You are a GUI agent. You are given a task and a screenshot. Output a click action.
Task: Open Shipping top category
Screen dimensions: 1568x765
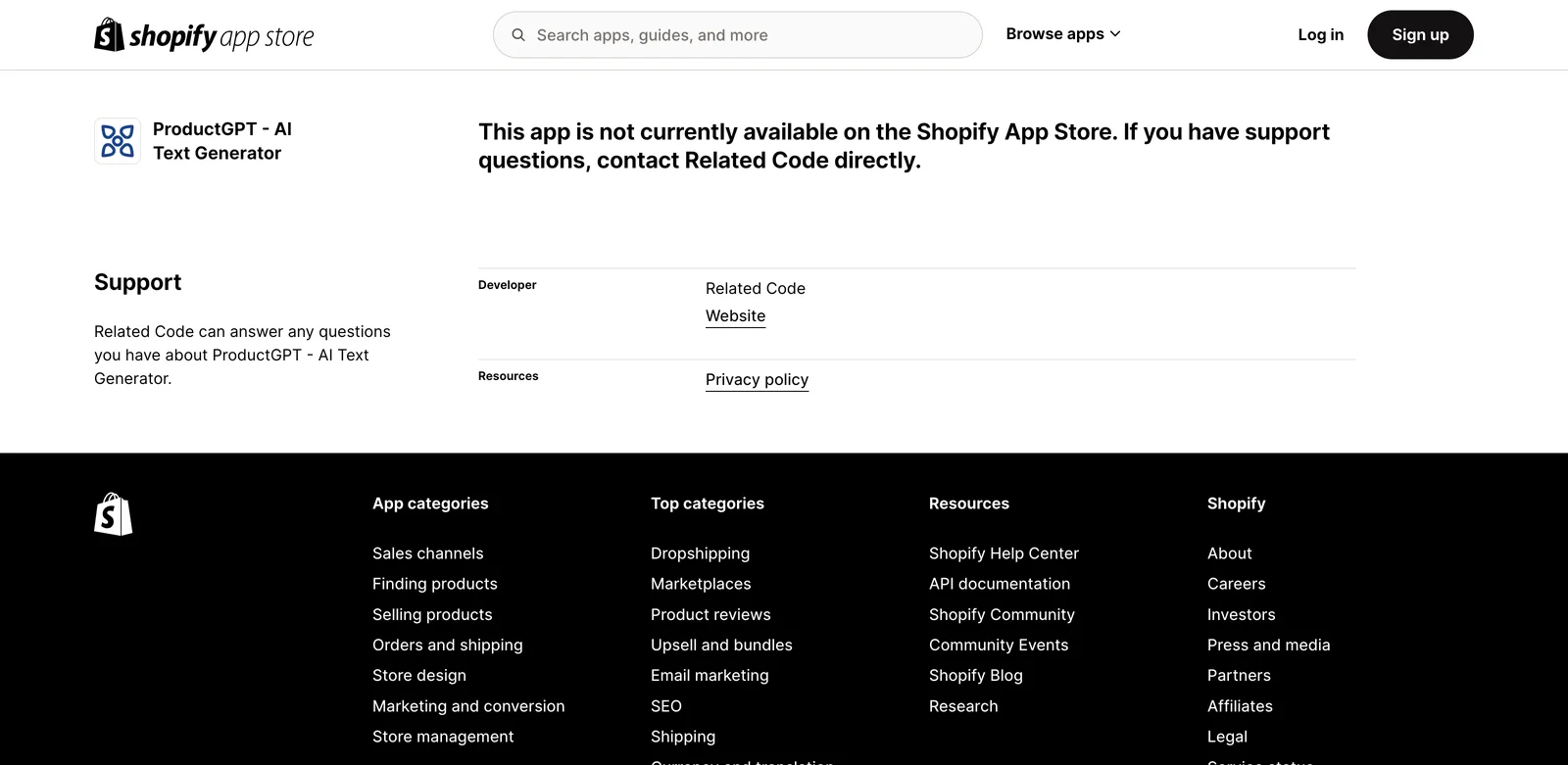[x=683, y=737]
